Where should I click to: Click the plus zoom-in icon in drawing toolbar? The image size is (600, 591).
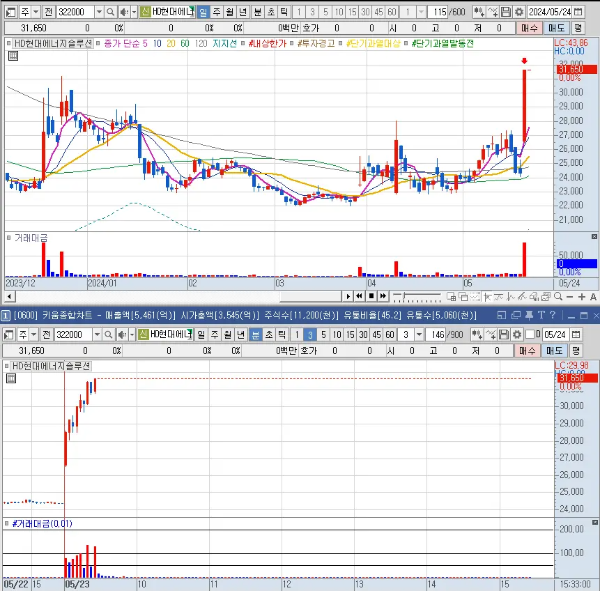coord(582,296)
